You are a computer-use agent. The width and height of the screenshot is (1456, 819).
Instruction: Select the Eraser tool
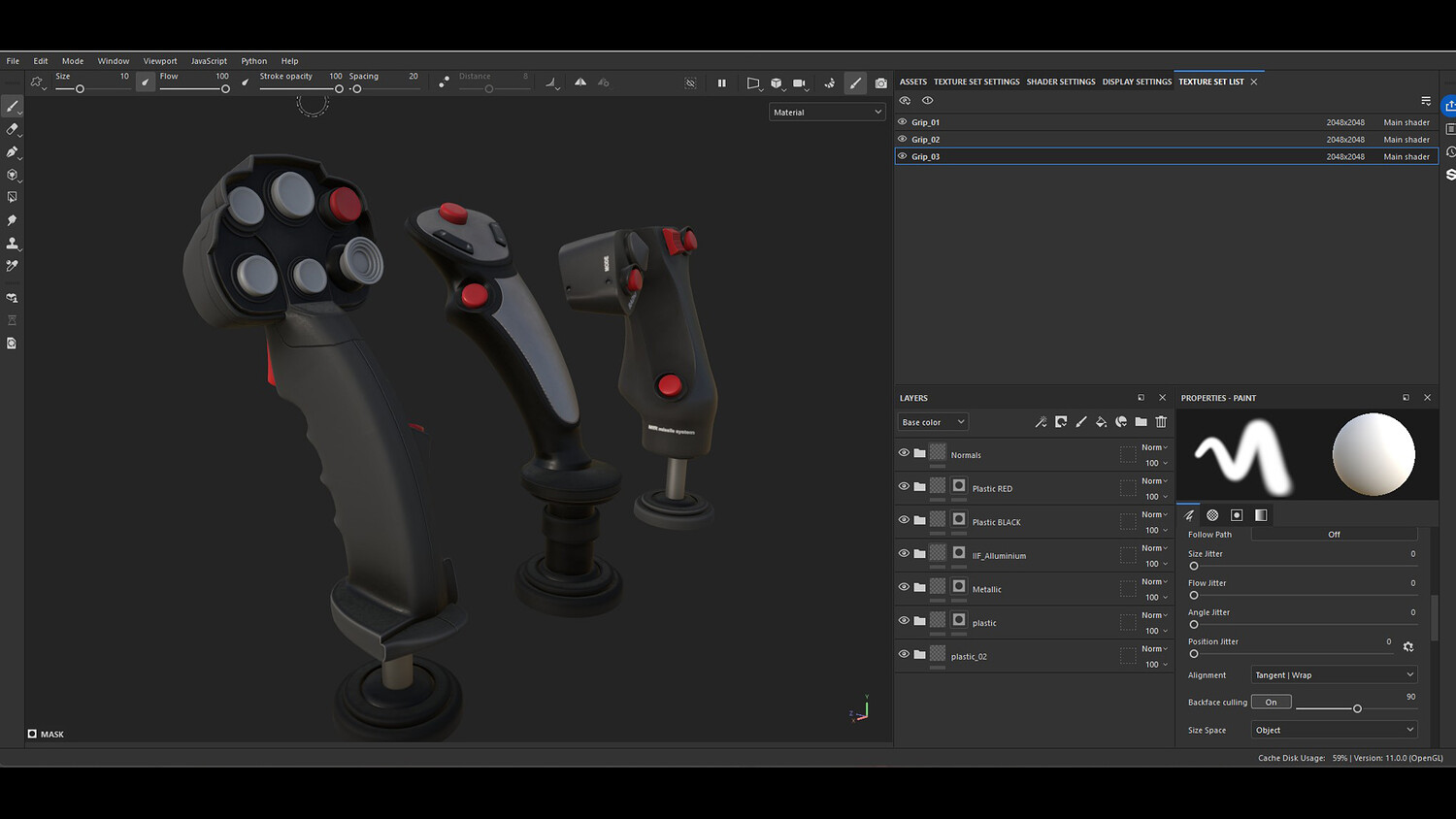(12, 129)
